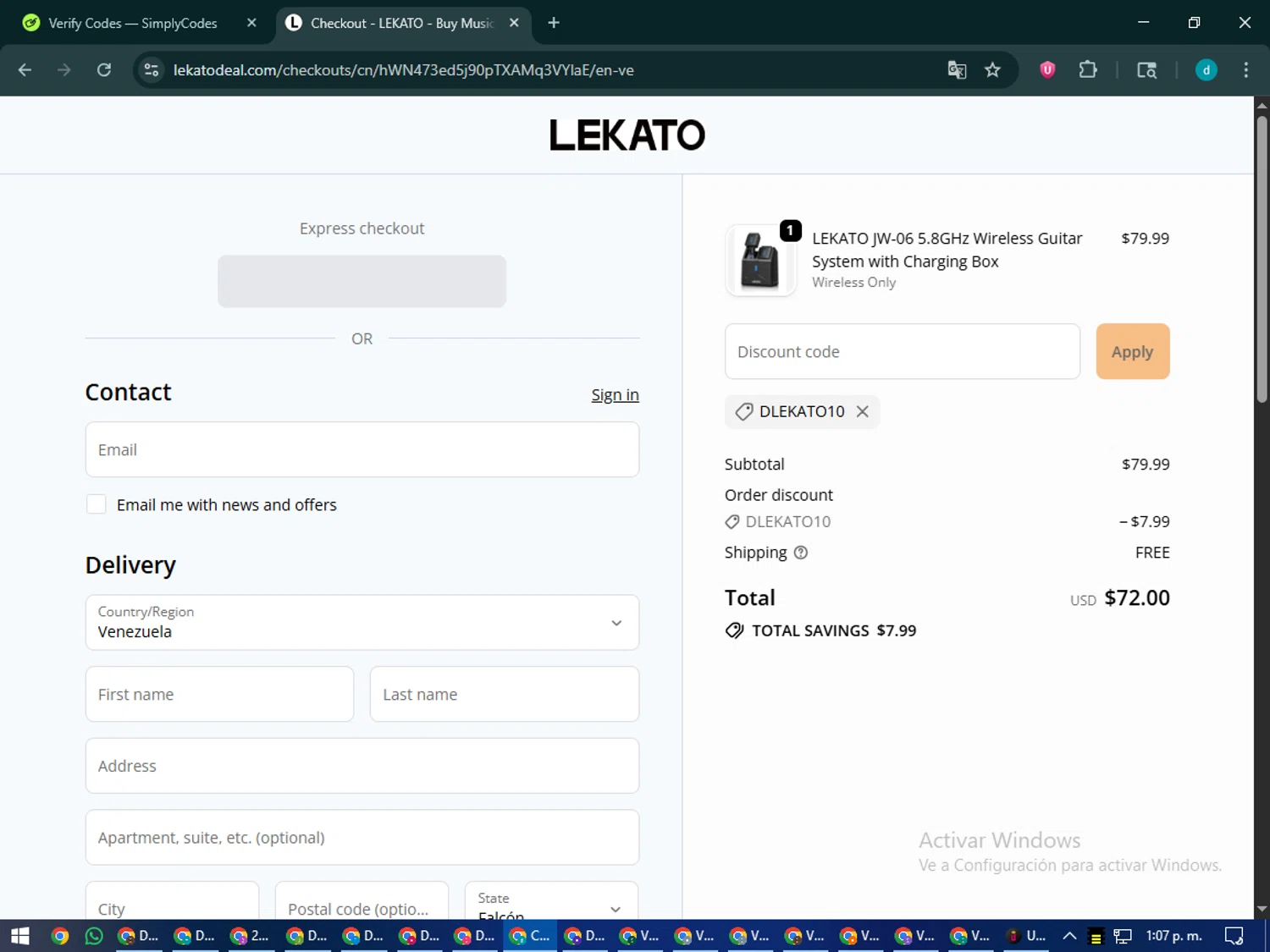The image size is (1270, 952).
Task: Switch to Verify Codes — SimplyCodes tab
Action: point(133,23)
